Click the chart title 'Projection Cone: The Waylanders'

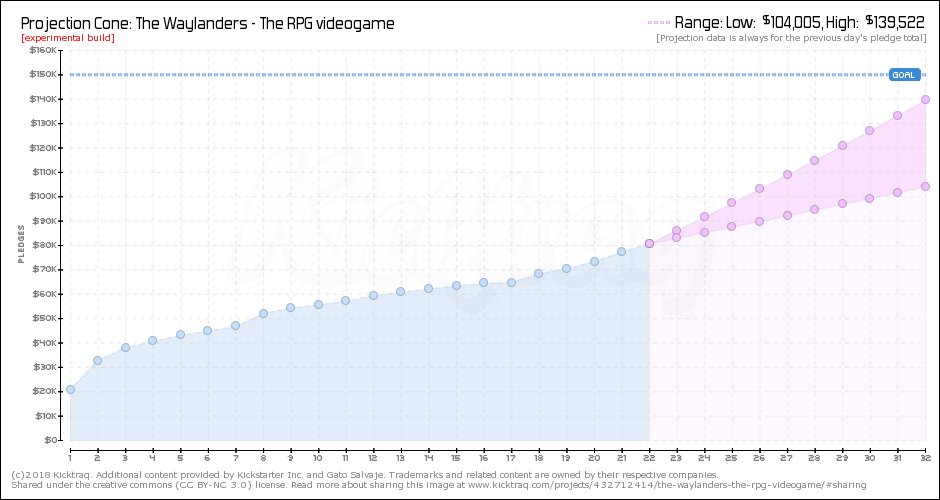click(x=207, y=24)
